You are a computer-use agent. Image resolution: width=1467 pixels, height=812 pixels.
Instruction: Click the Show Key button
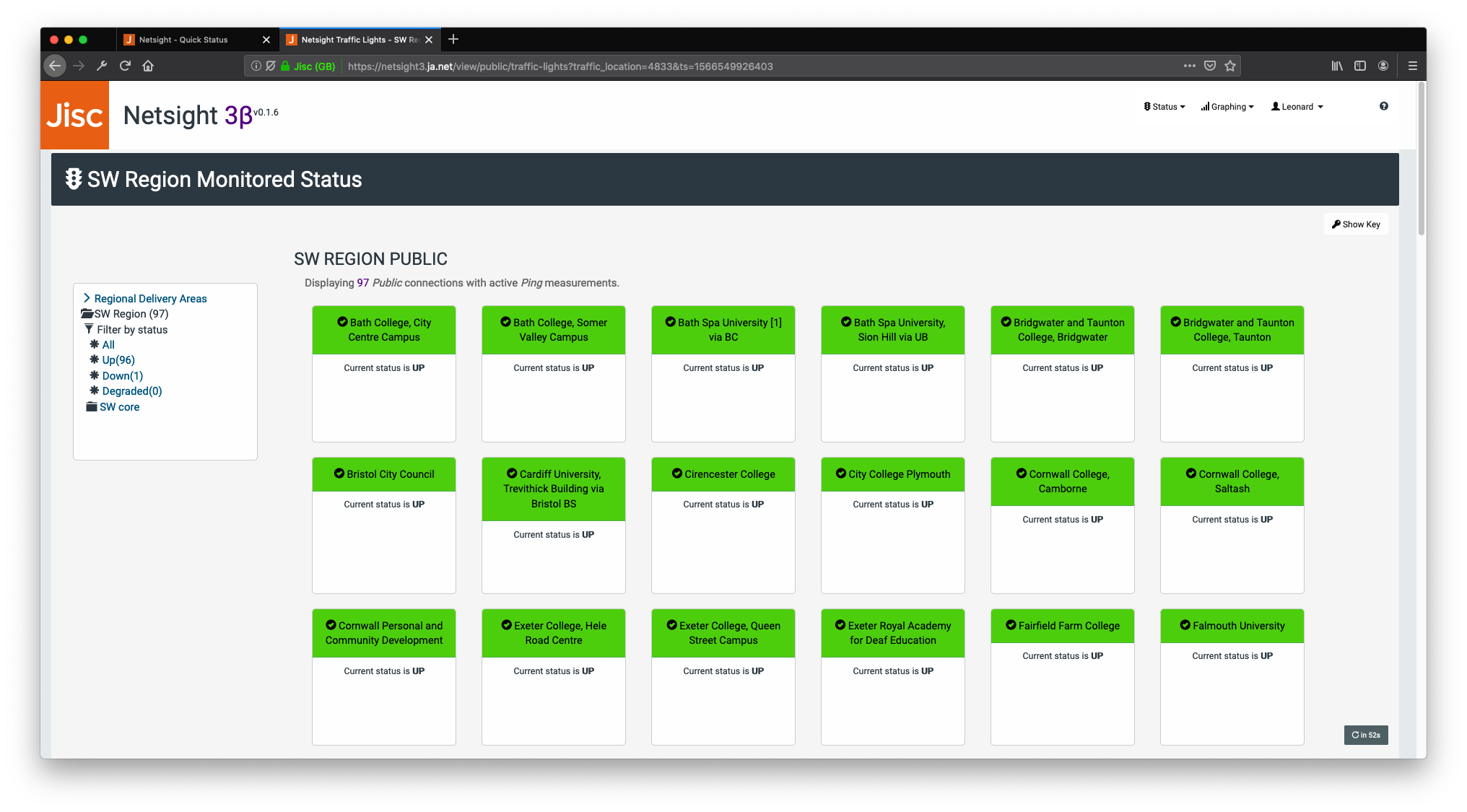click(1356, 224)
